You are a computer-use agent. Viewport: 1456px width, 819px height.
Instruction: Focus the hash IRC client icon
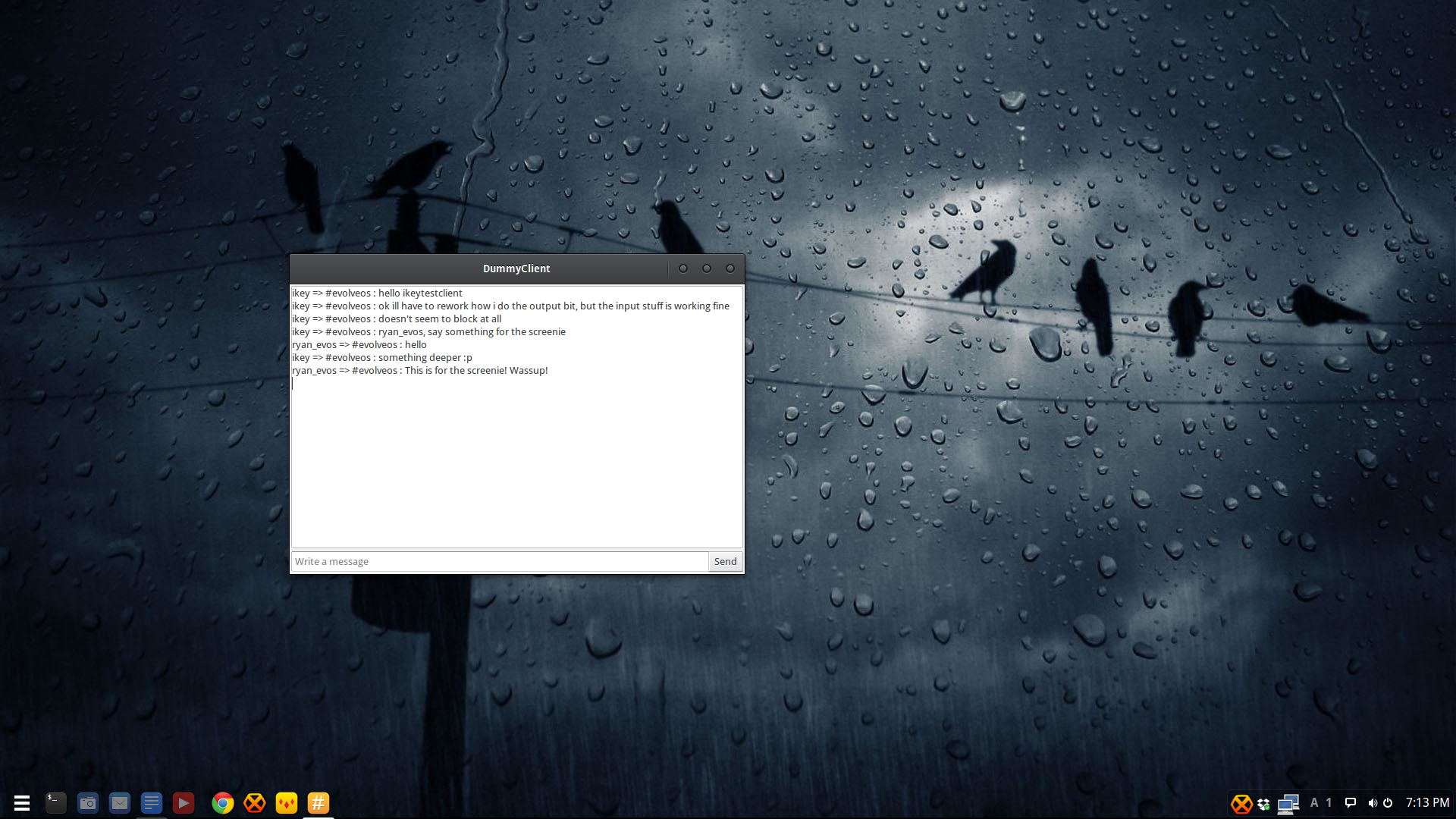[318, 802]
